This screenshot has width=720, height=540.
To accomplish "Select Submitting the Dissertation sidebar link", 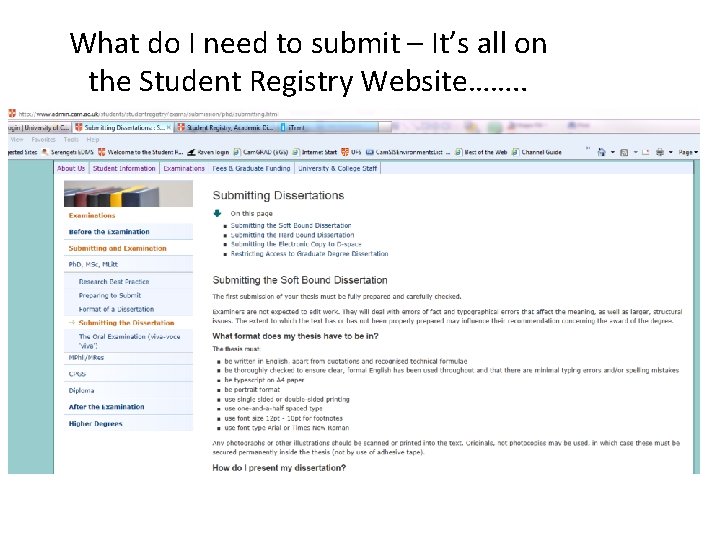I will click(126, 323).
